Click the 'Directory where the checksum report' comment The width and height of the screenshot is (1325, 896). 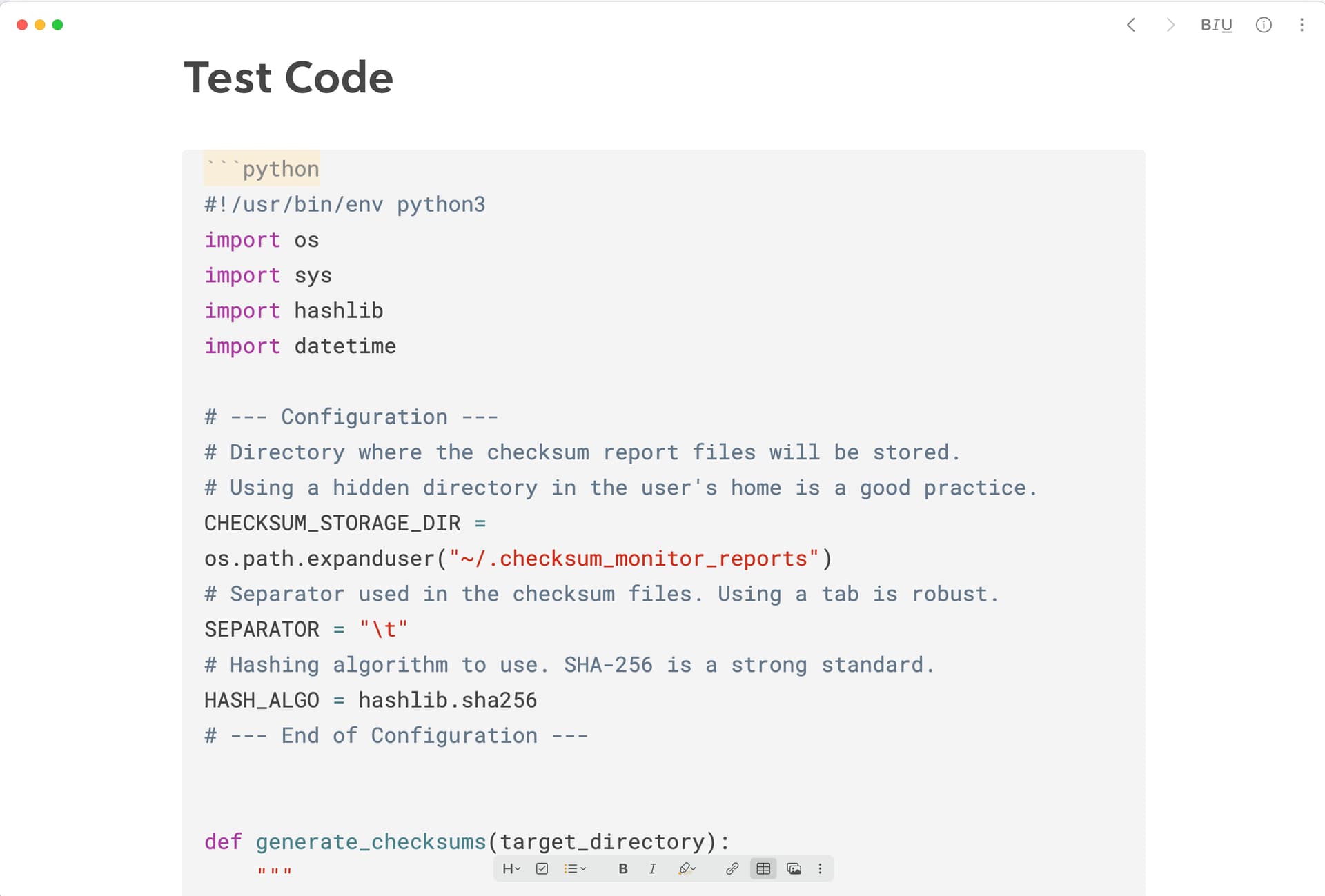click(x=582, y=452)
